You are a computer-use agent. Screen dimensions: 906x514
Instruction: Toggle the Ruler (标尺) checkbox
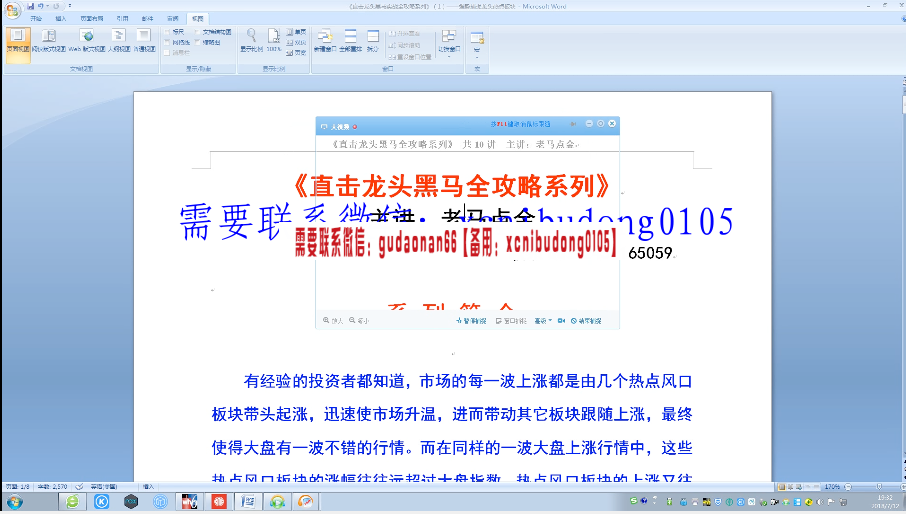174,32
